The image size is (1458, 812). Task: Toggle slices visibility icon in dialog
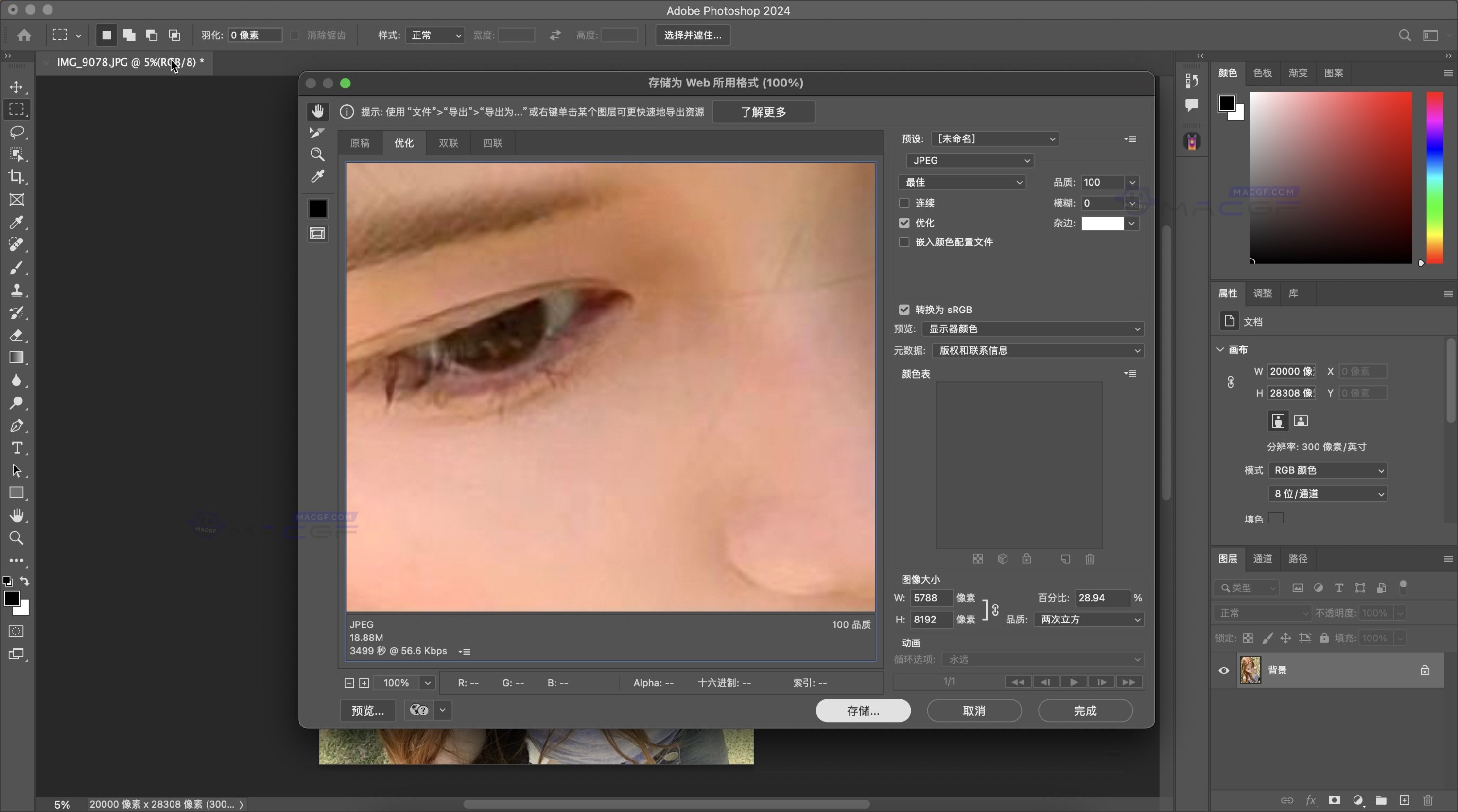[x=317, y=234]
